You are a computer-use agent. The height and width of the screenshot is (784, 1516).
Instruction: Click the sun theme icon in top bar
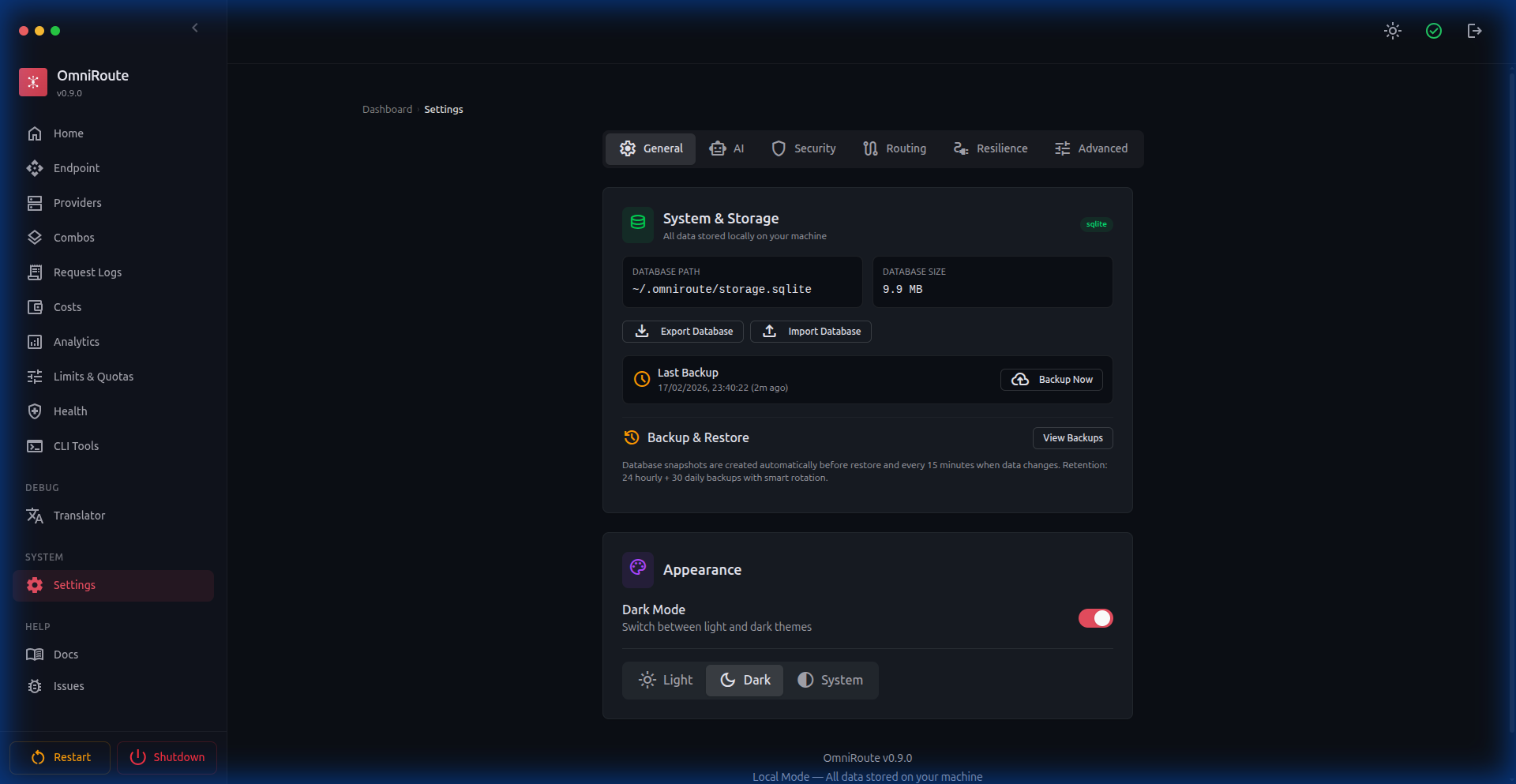1393,31
